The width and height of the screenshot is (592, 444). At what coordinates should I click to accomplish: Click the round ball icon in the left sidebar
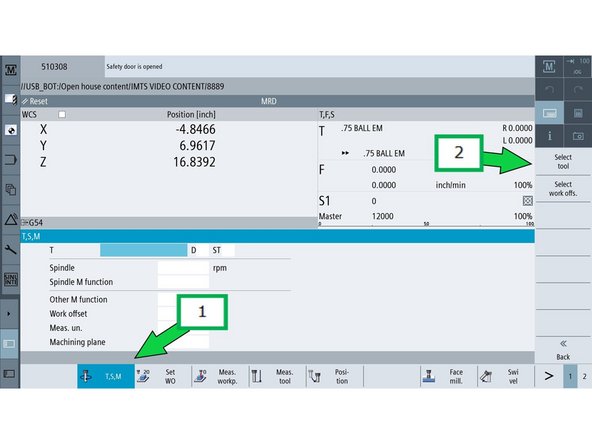[11, 130]
